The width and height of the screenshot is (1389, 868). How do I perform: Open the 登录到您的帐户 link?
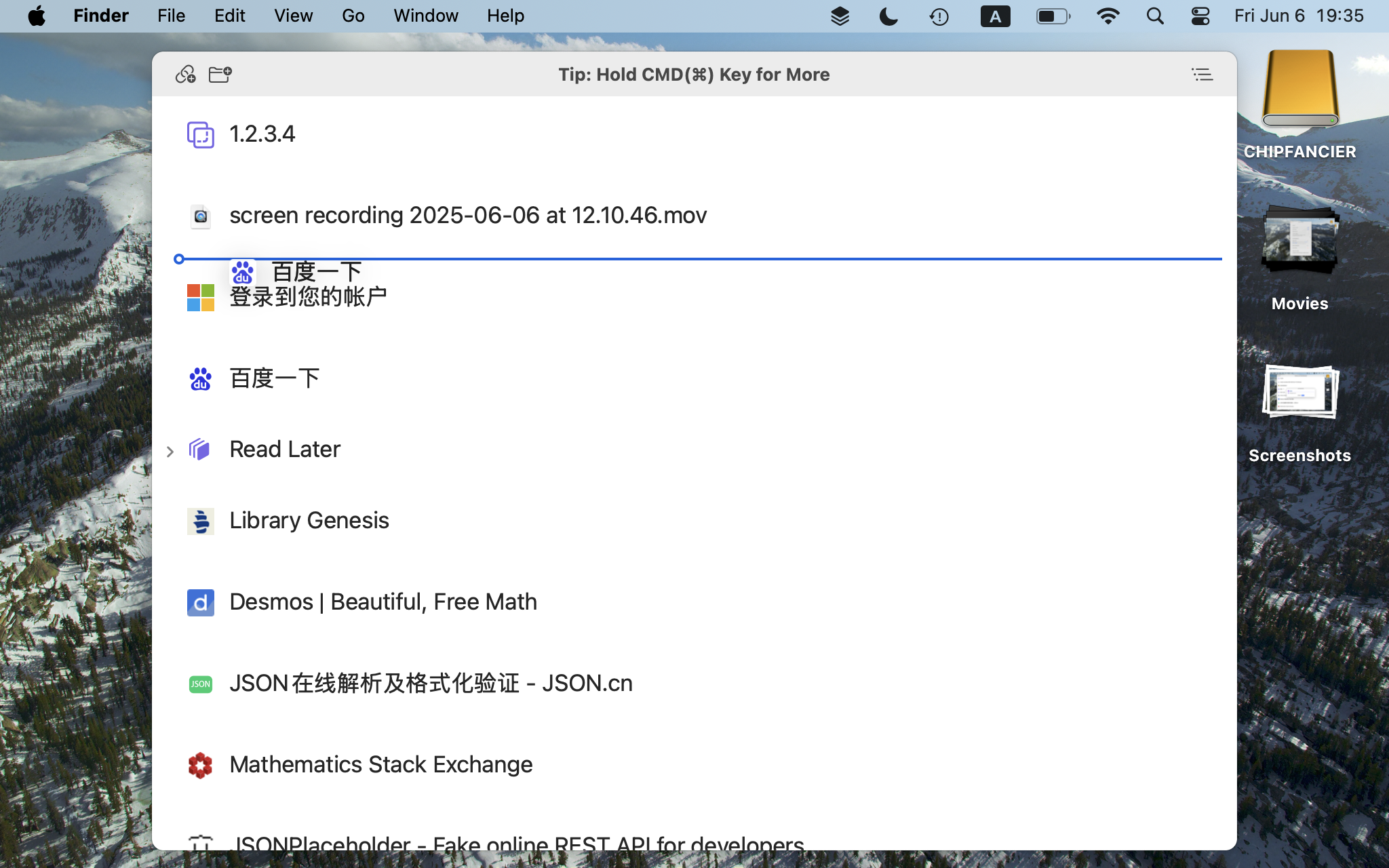point(309,296)
